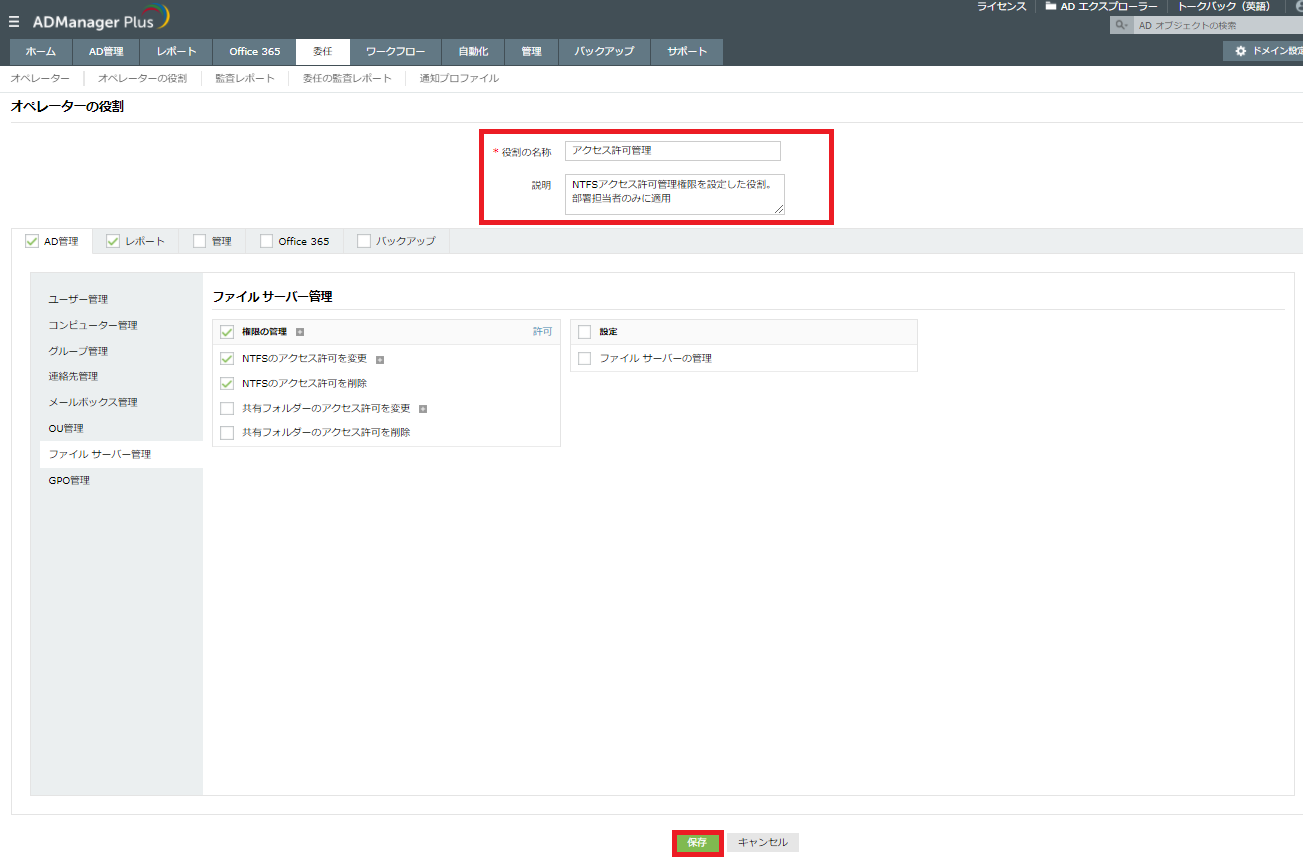Enable the Office 365 role category checkbox
Screen dimensions: 1303x861
(x=266, y=241)
